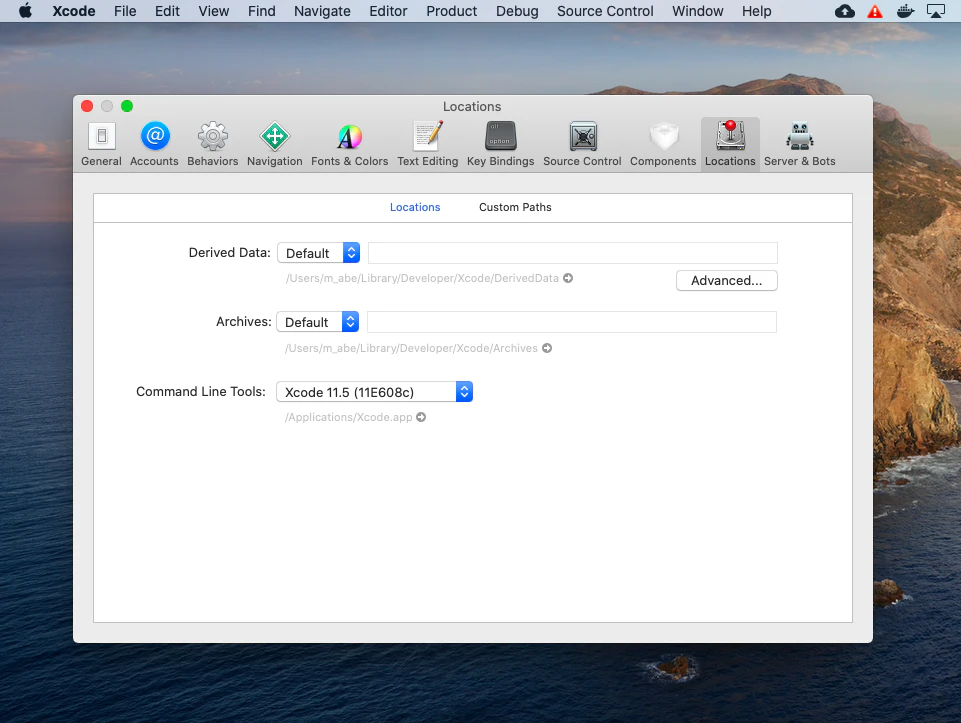The height and width of the screenshot is (723, 961).
Task: Open the Source Control preferences pane
Action: click(x=582, y=145)
